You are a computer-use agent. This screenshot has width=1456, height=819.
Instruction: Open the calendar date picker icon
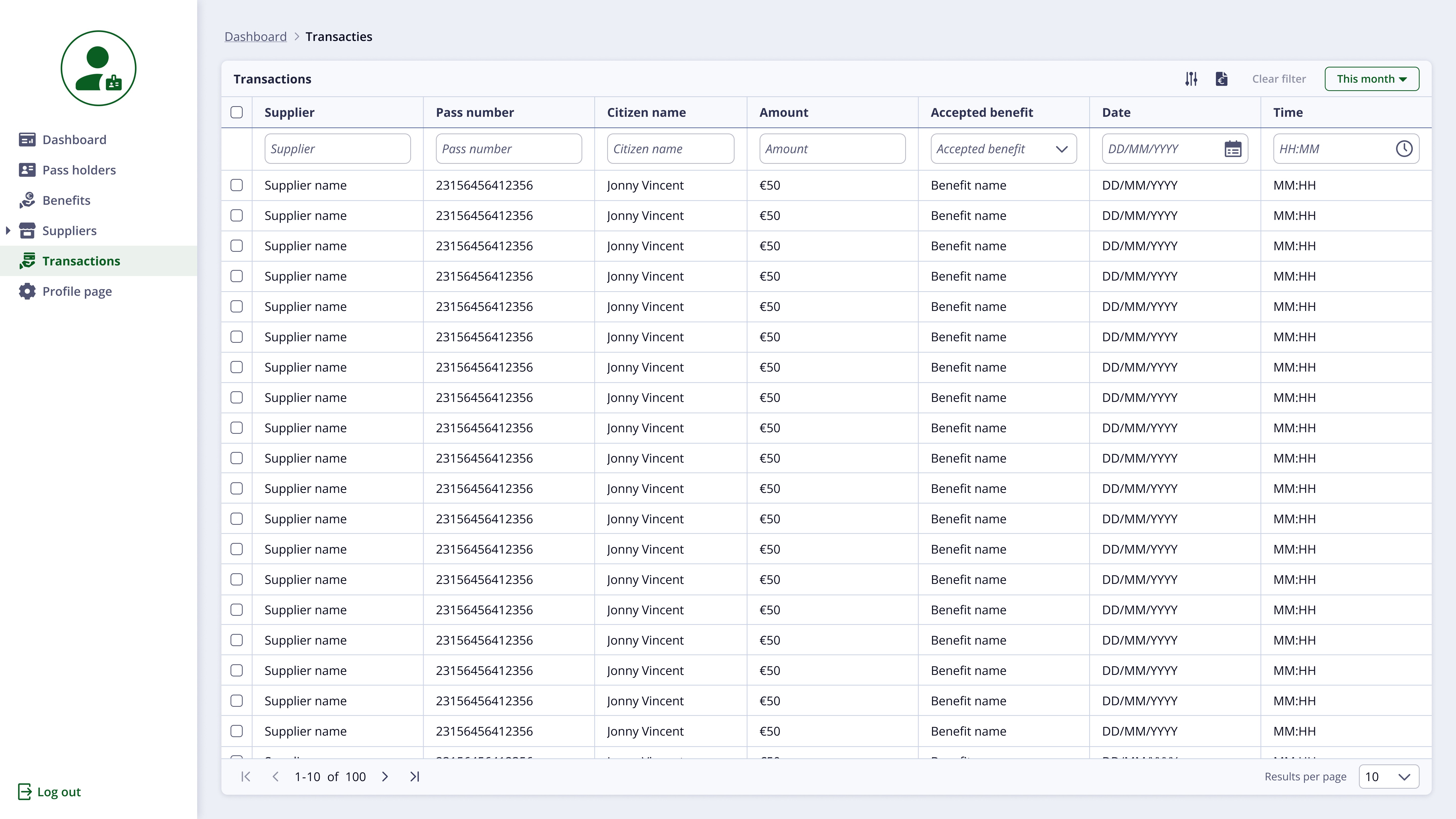click(1233, 149)
